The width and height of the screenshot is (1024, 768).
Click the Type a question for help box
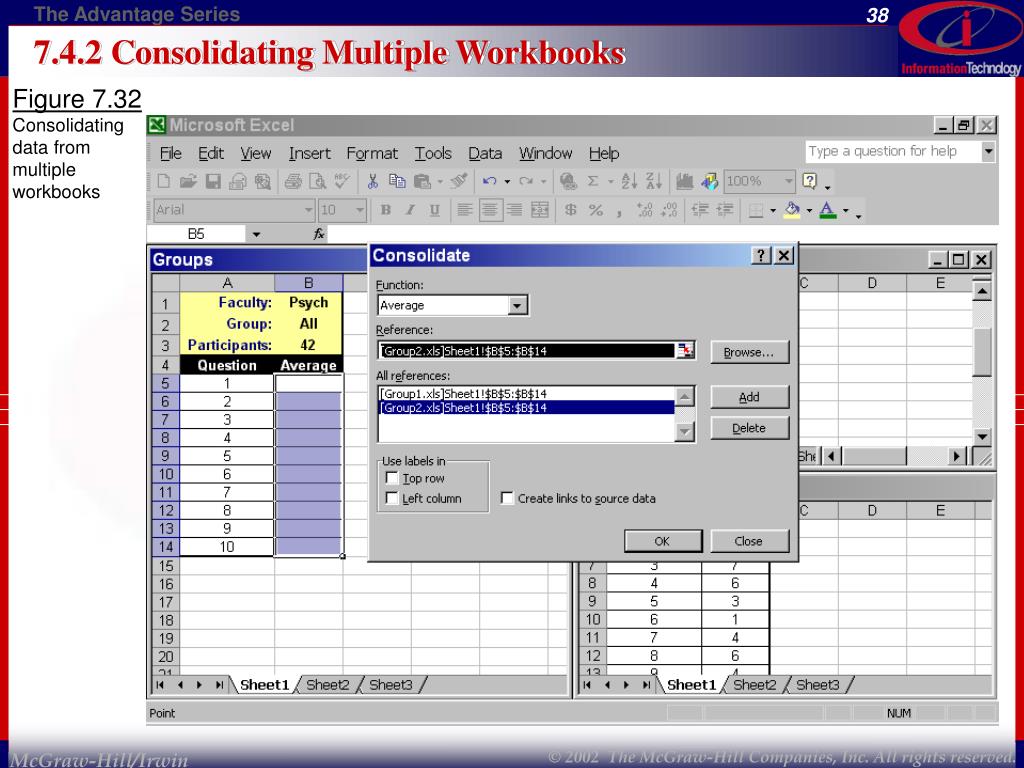893,152
